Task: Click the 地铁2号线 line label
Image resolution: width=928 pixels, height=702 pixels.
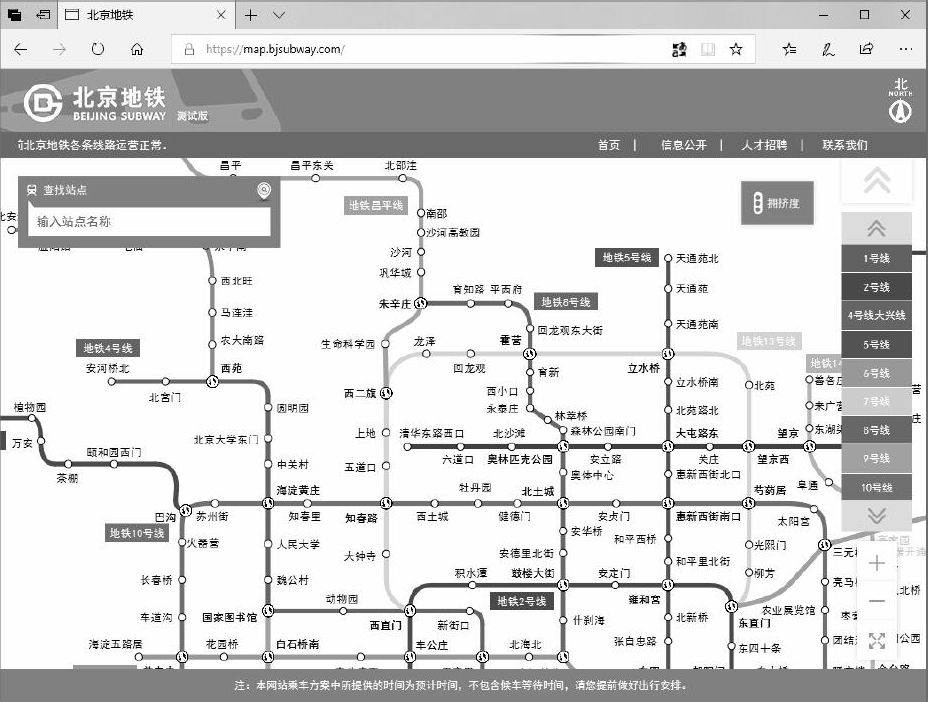Action: [x=521, y=601]
